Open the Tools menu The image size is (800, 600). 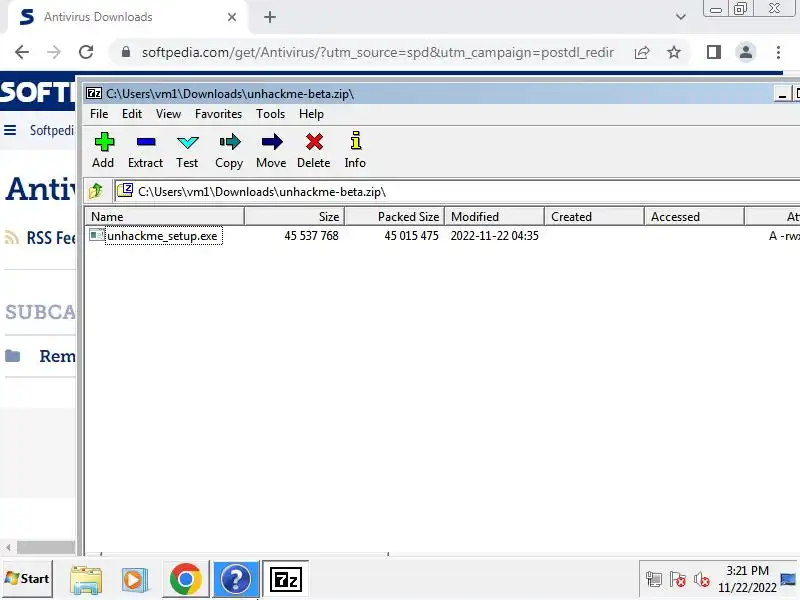click(x=270, y=114)
